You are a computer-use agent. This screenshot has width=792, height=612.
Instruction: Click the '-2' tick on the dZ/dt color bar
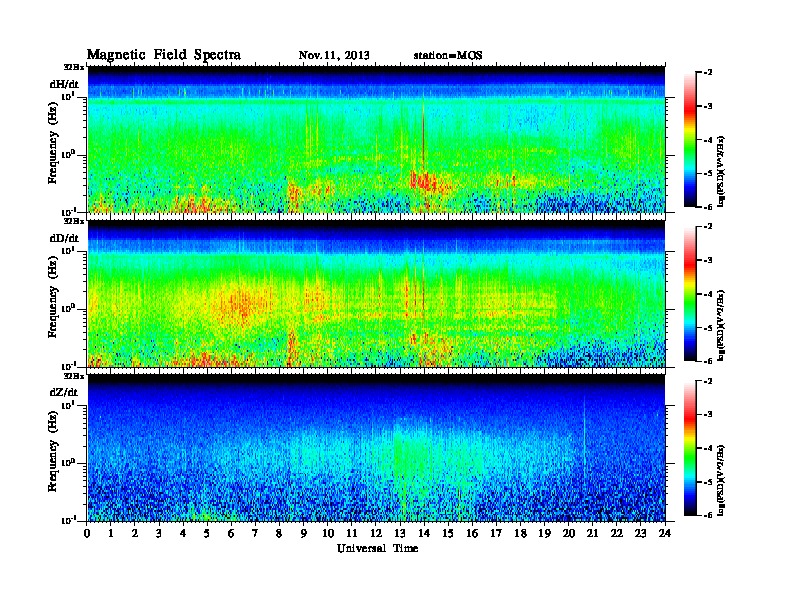coord(708,381)
